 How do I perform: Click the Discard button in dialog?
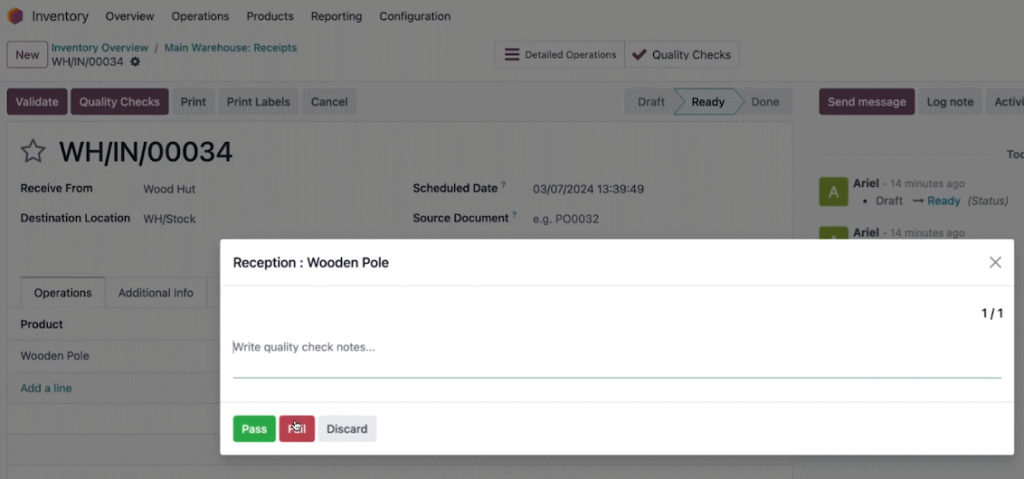click(x=347, y=429)
